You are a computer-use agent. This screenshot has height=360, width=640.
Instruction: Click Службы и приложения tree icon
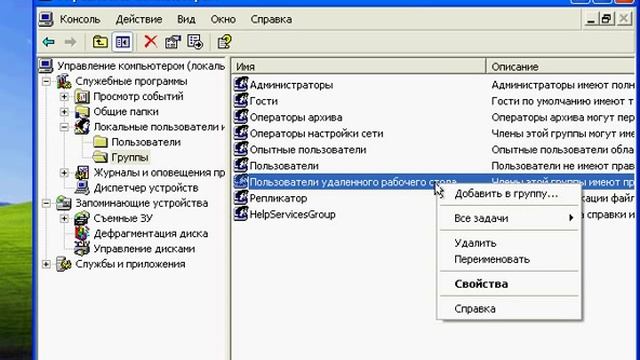tap(64, 264)
